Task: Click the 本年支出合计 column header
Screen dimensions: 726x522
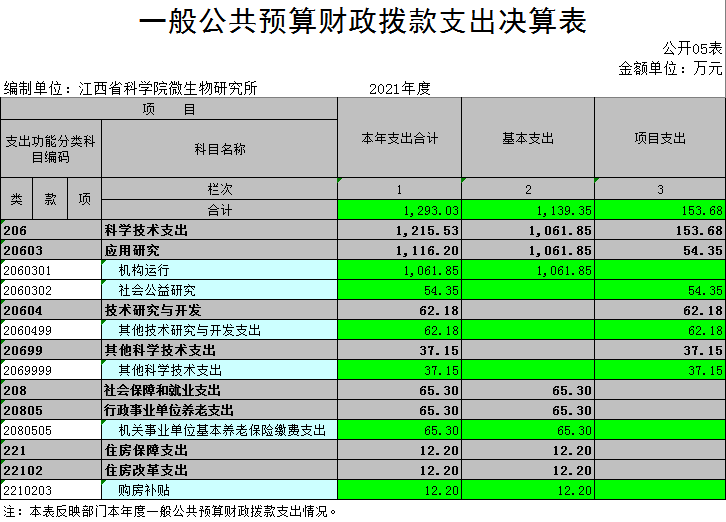Action: (400, 138)
